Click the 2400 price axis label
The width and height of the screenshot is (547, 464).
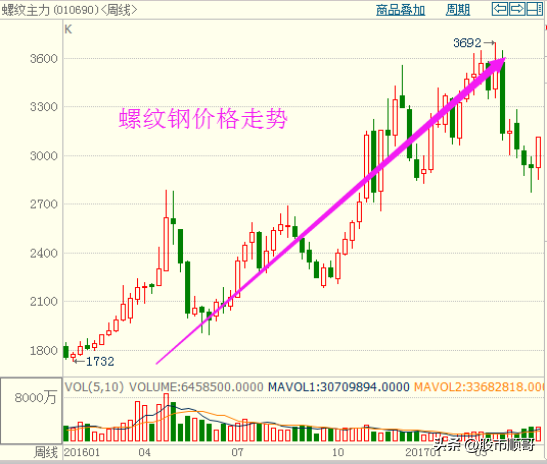pos(44,253)
